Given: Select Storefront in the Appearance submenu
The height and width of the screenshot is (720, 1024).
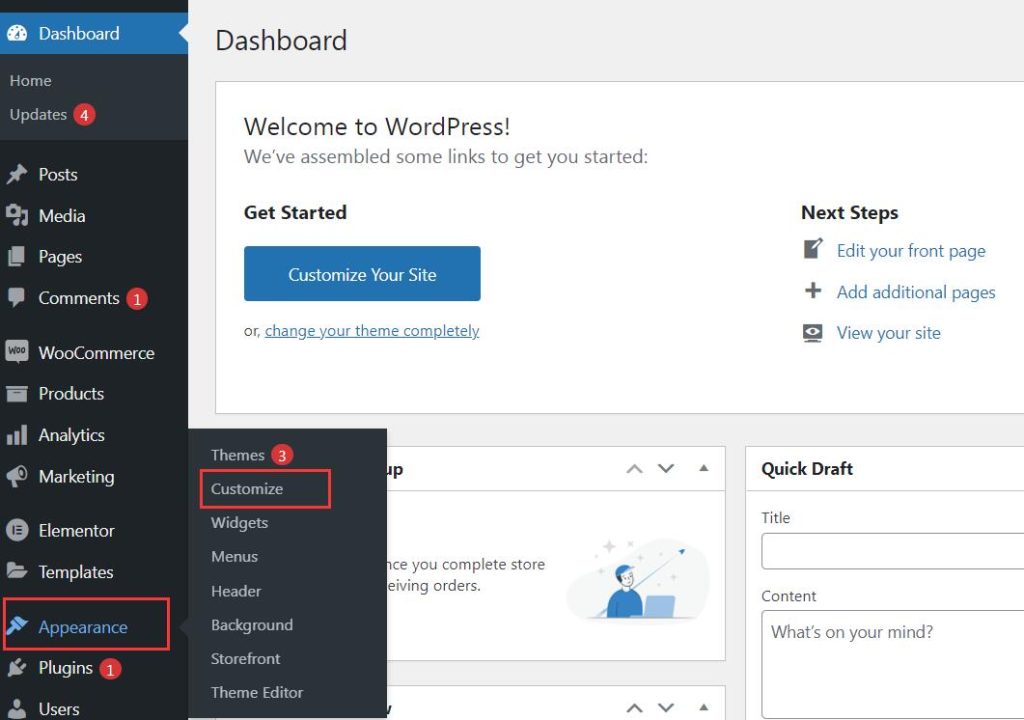Looking at the screenshot, I should 246,659.
